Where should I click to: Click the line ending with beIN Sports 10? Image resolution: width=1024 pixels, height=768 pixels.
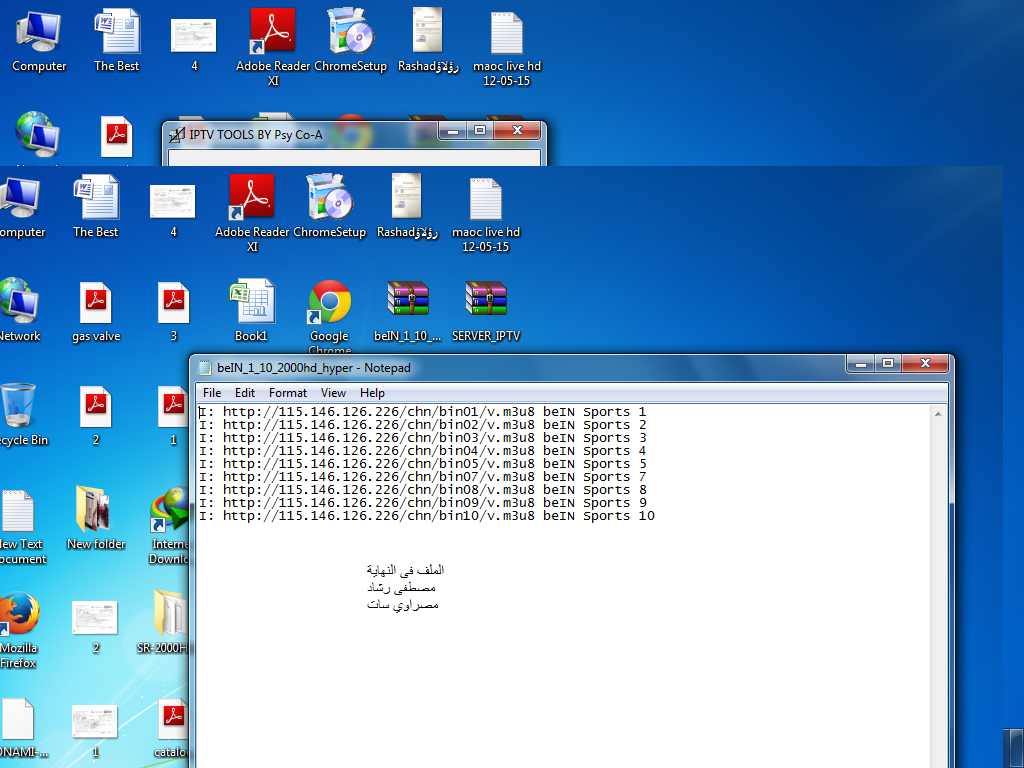click(426, 517)
